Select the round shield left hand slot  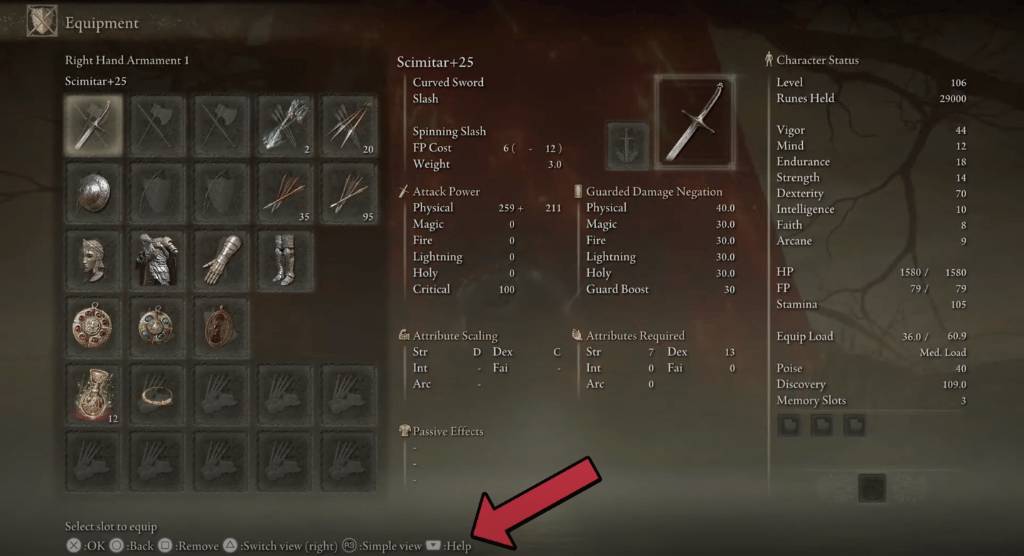coord(93,193)
